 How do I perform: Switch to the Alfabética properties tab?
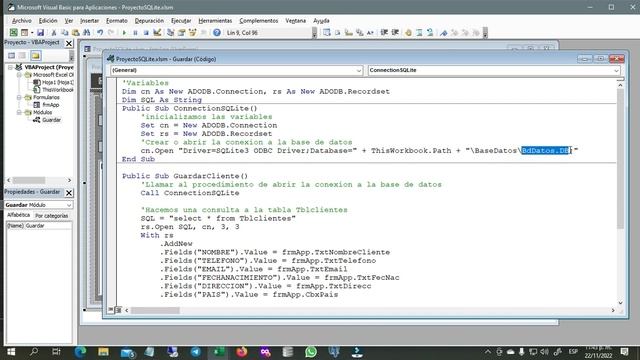(18, 215)
